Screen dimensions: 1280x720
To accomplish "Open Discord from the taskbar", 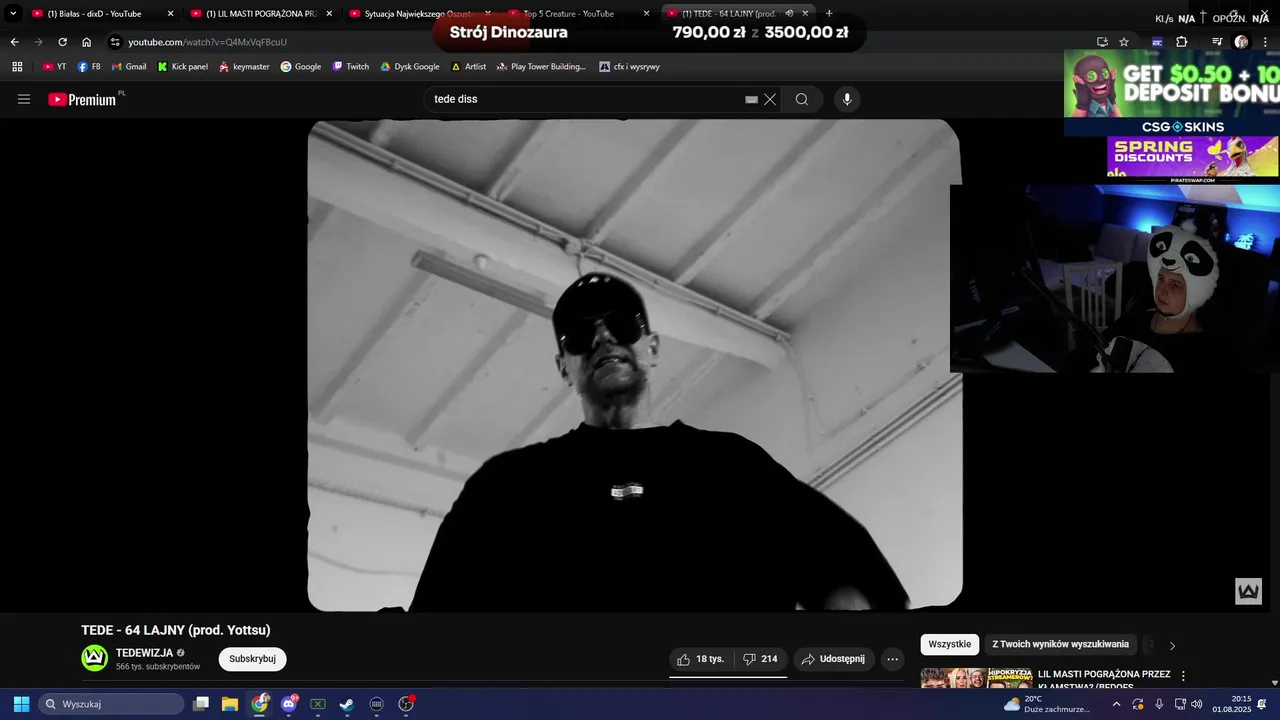I will 289,704.
